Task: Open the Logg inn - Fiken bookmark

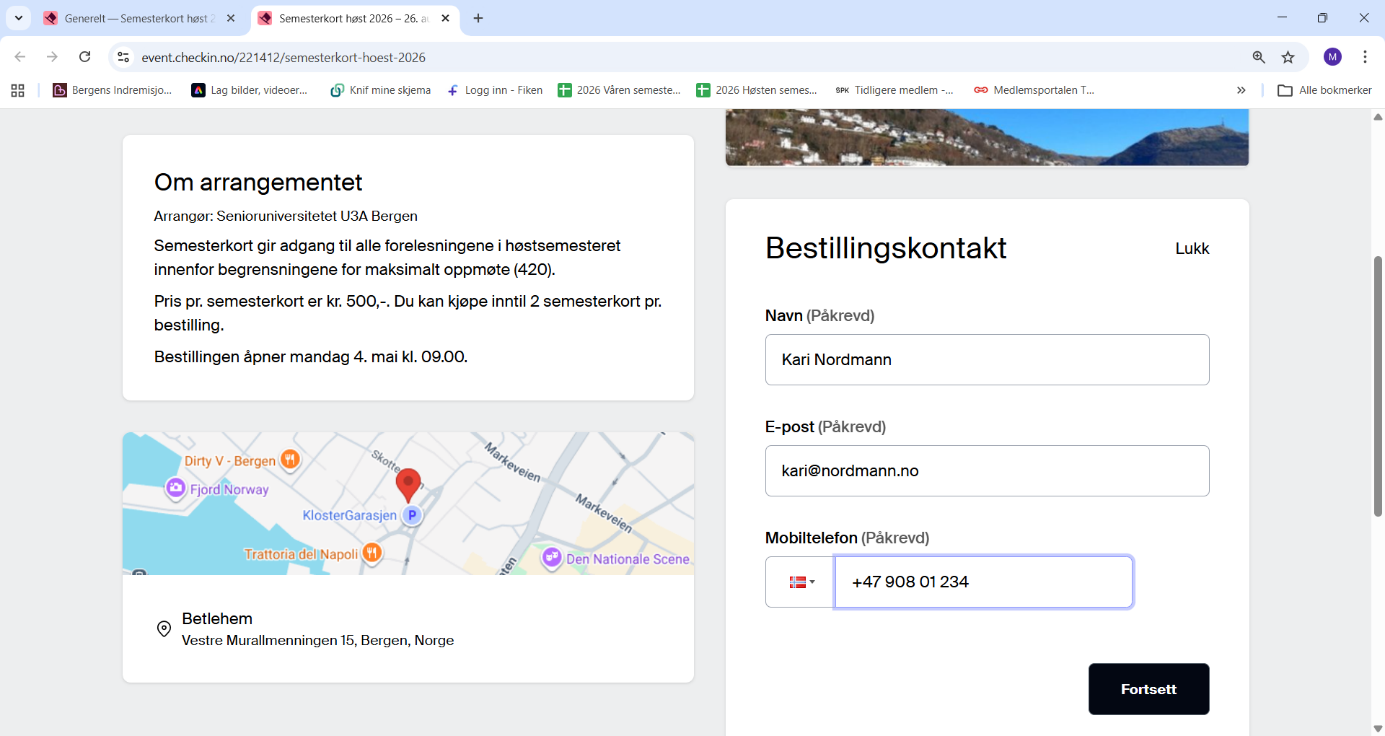Action: [495, 90]
